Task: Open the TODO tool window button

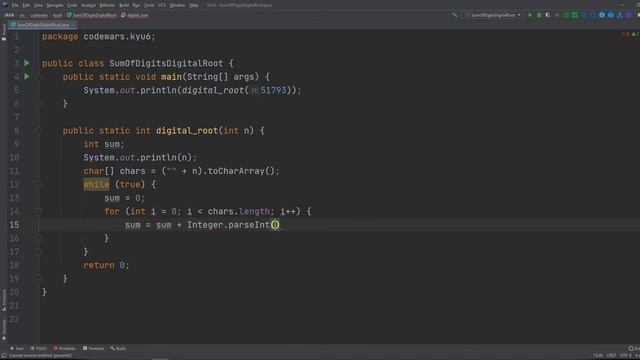Action: (x=38, y=349)
